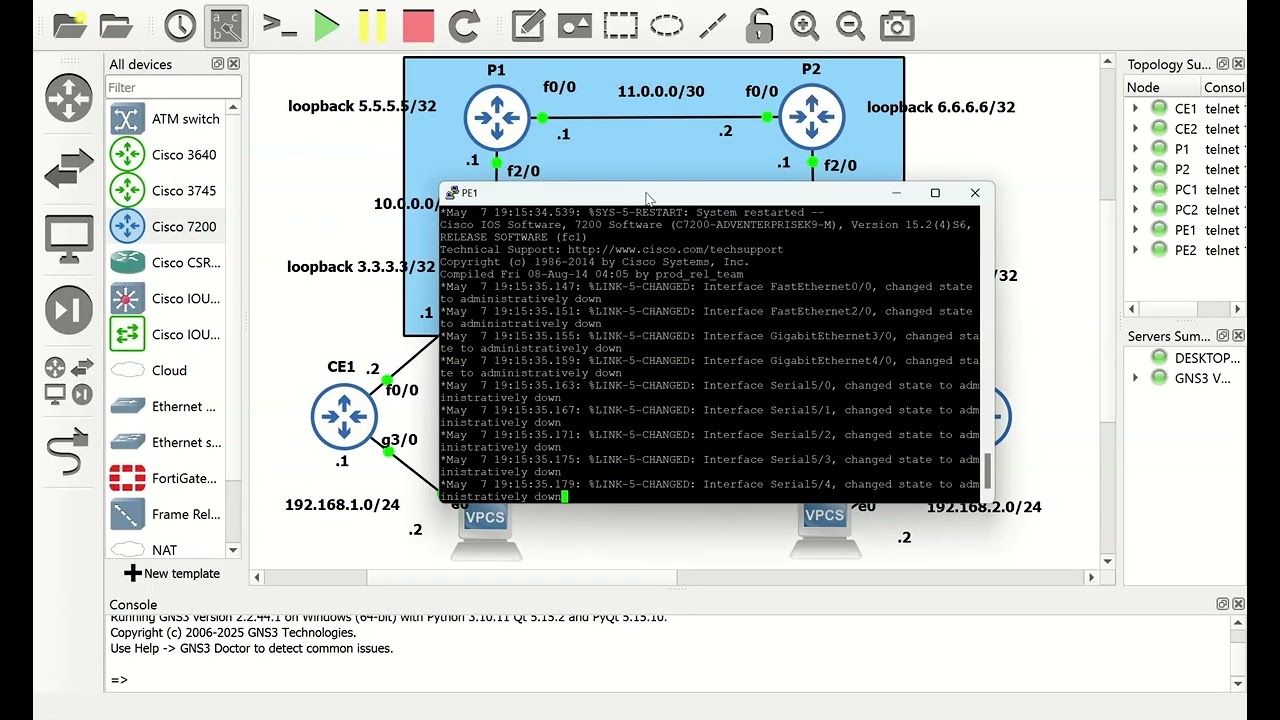The image size is (1280, 720).
Task: Float the Topology Summary panel
Action: click(1223, 64)
